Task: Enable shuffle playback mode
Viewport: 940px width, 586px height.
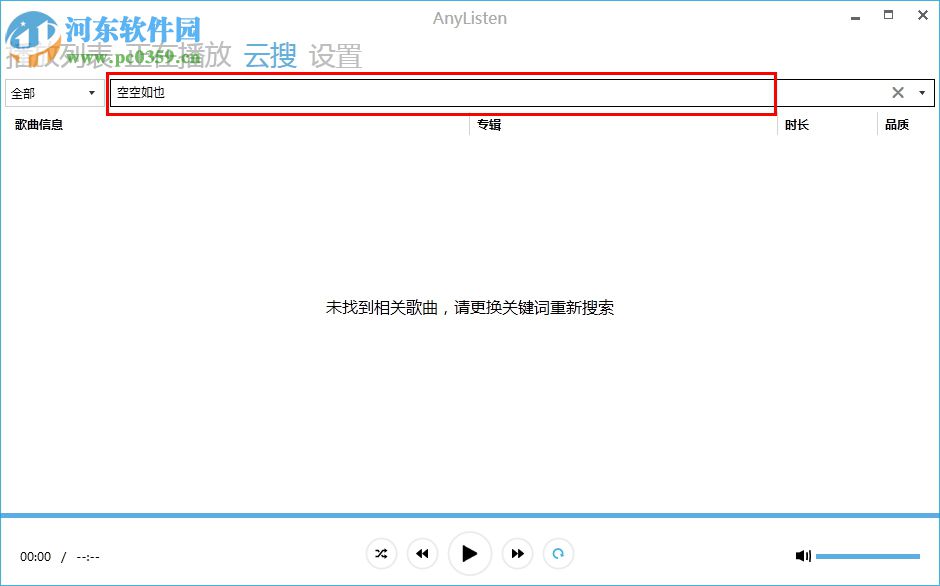Action: (381, 553)
